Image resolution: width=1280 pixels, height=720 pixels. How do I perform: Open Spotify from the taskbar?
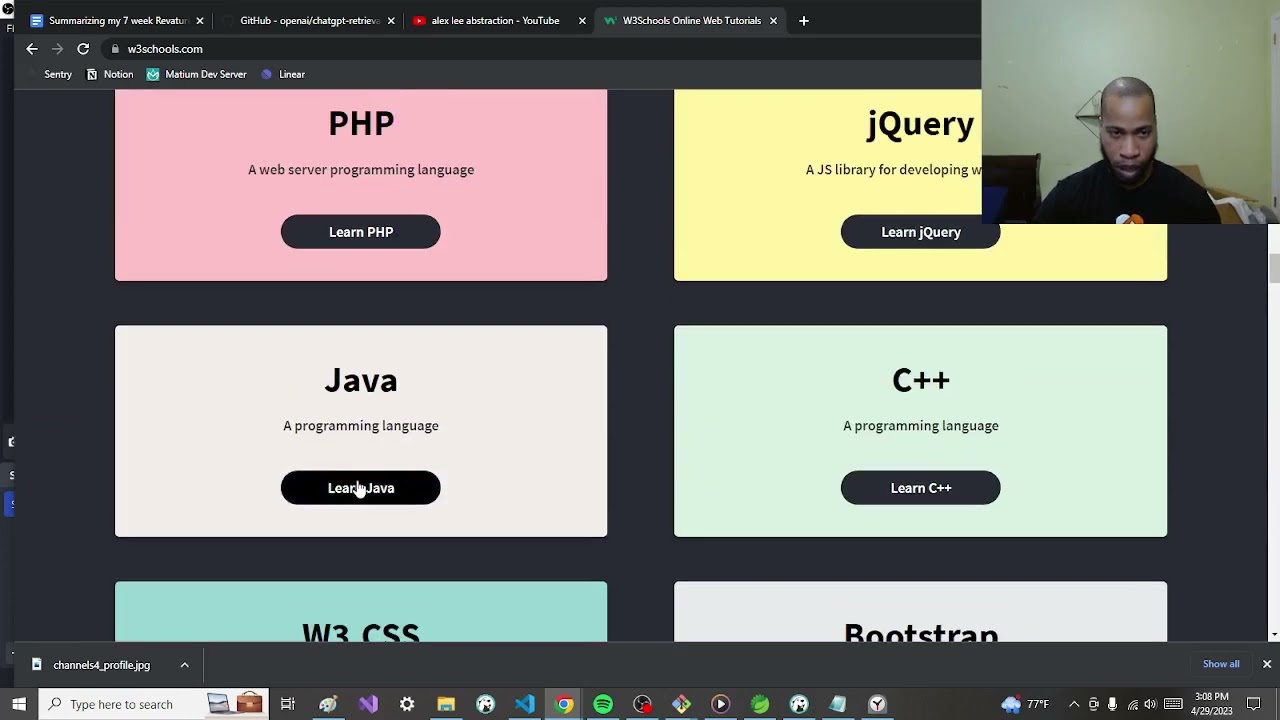pyautogui.click(x=603, y=704)
